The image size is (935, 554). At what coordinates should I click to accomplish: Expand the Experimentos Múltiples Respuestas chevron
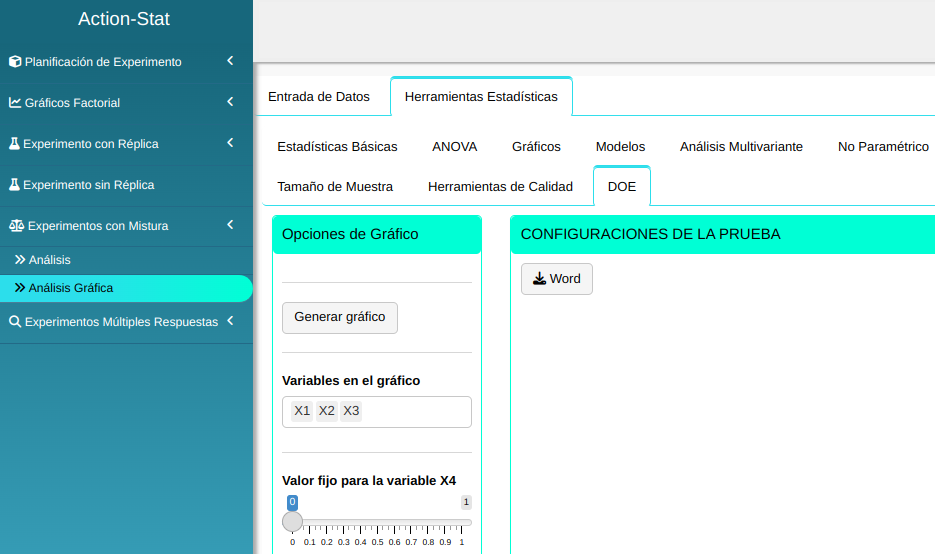[230, 321]
